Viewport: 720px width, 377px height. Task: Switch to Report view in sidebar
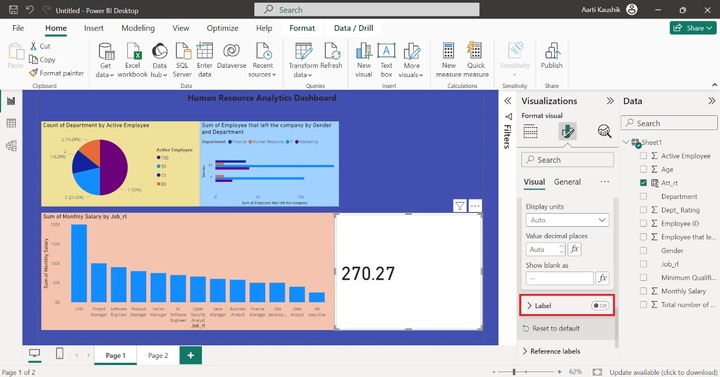[x=11, y=101]
